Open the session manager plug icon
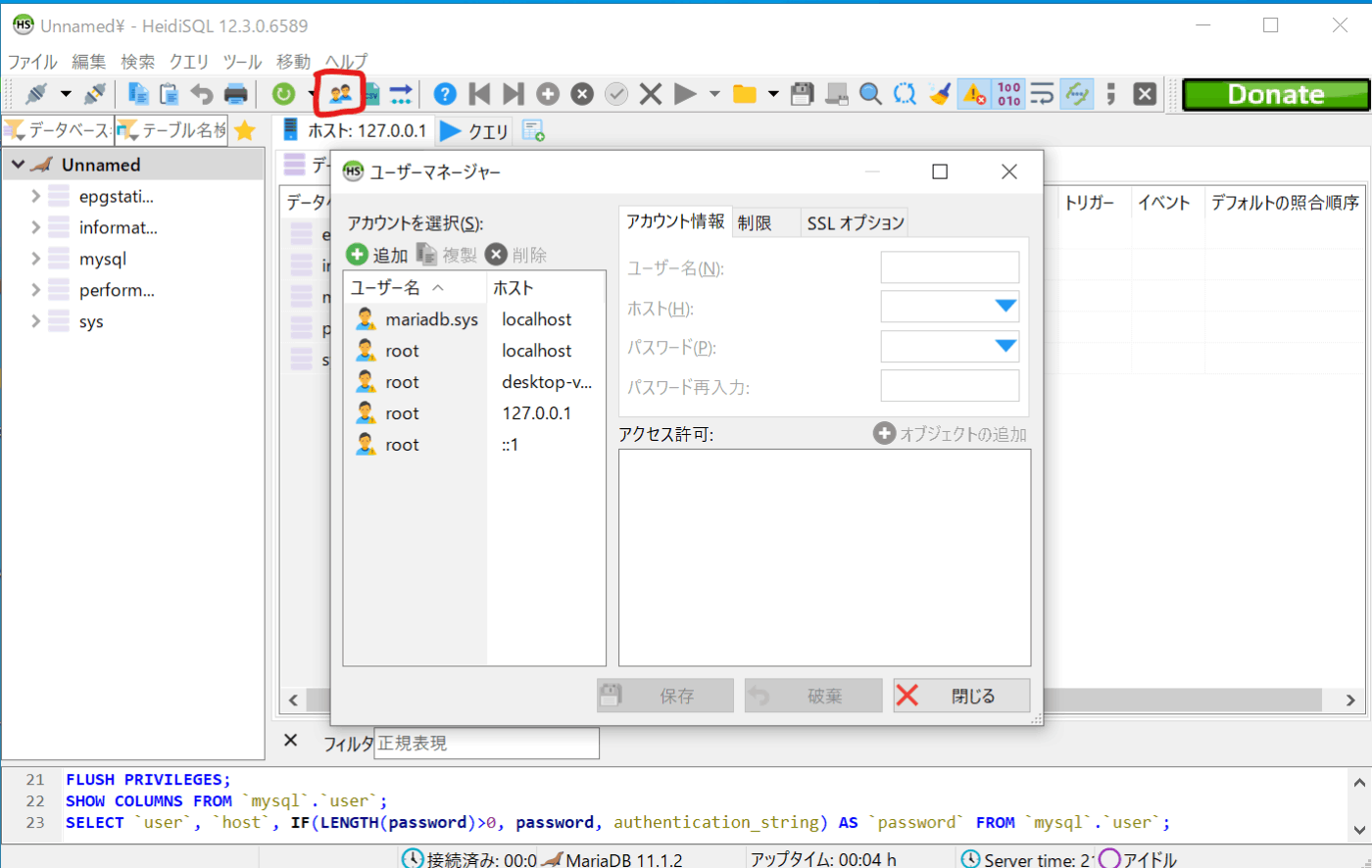Image resolution: width=1372 pixels, height=868 pixels. (x=36, y=94)
